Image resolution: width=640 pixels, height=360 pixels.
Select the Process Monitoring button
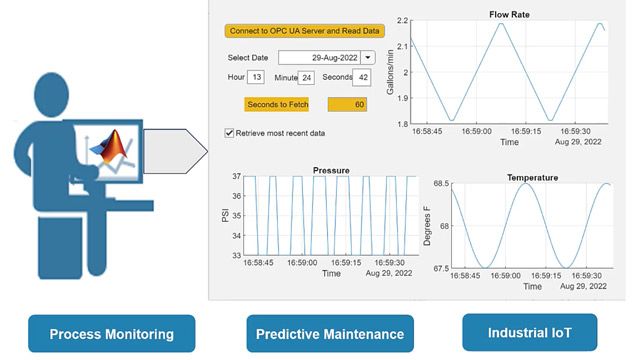(111, 333)
